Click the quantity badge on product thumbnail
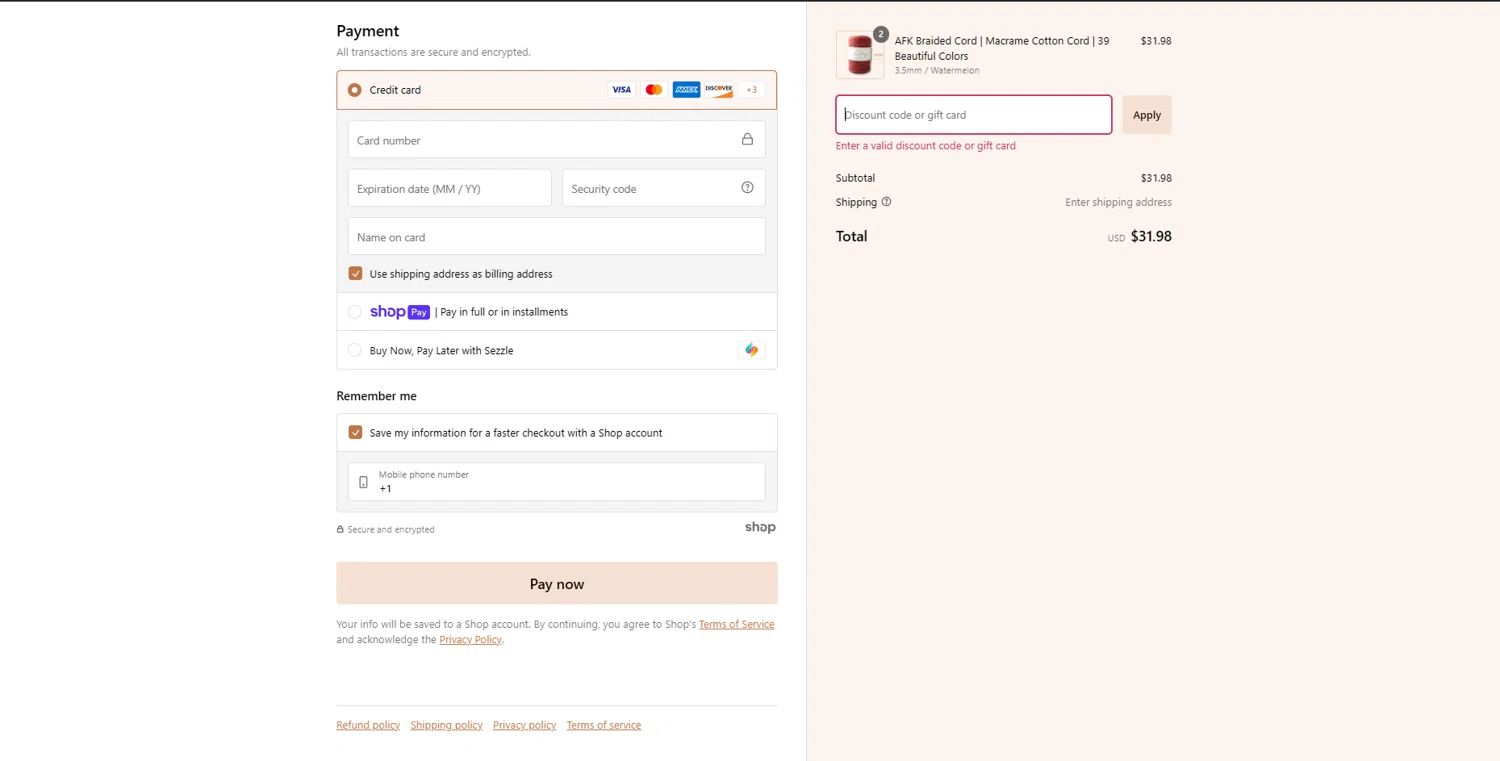The height and width of the screenshot is (761, 1500). [881, 34]
